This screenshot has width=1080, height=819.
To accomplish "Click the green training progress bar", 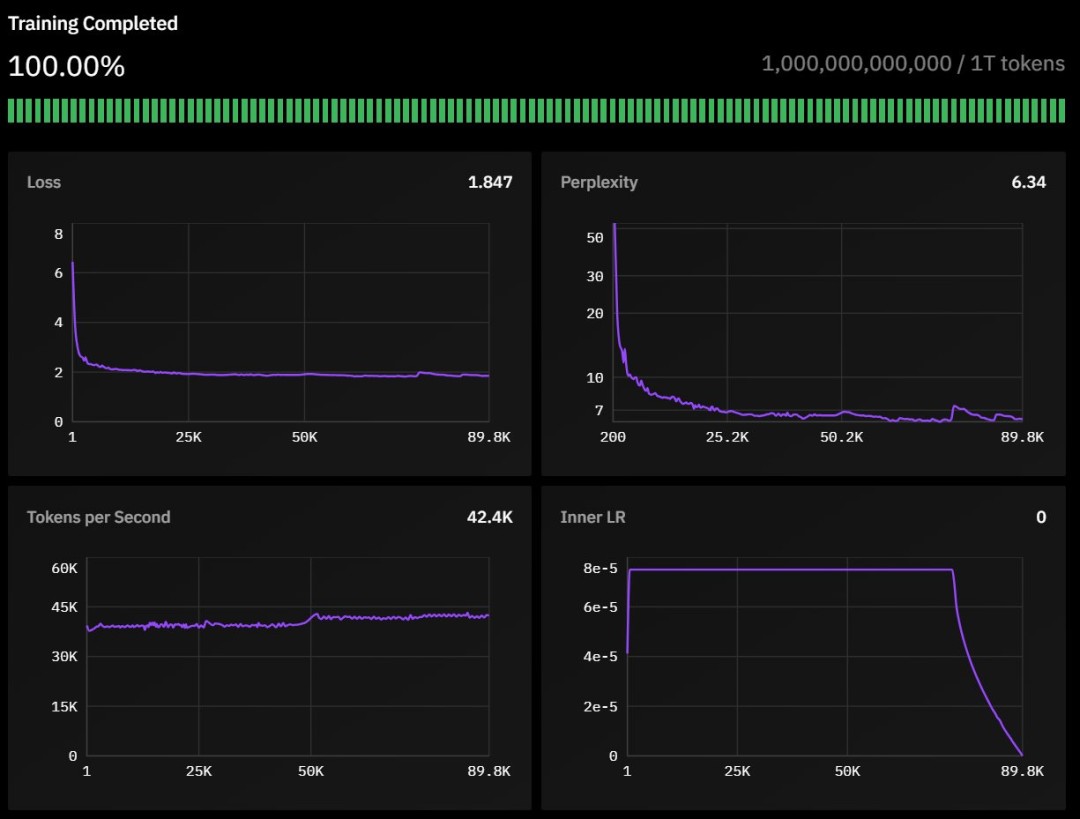I will pos(536,111).
